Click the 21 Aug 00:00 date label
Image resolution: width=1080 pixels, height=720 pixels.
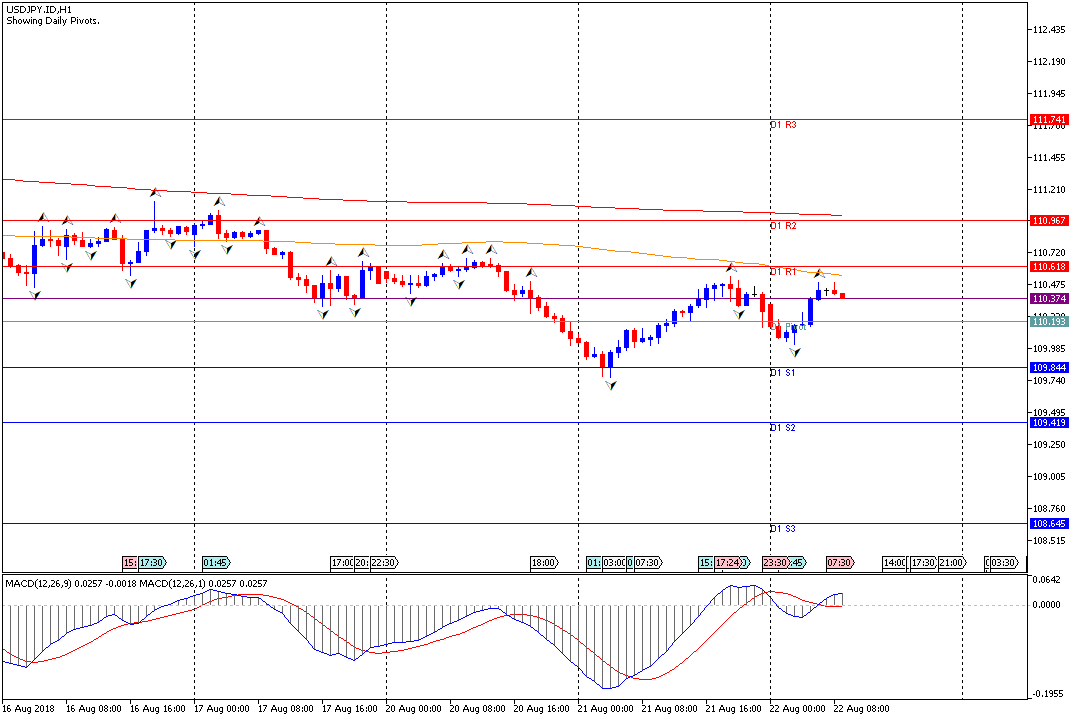click(x=606, y=709)
